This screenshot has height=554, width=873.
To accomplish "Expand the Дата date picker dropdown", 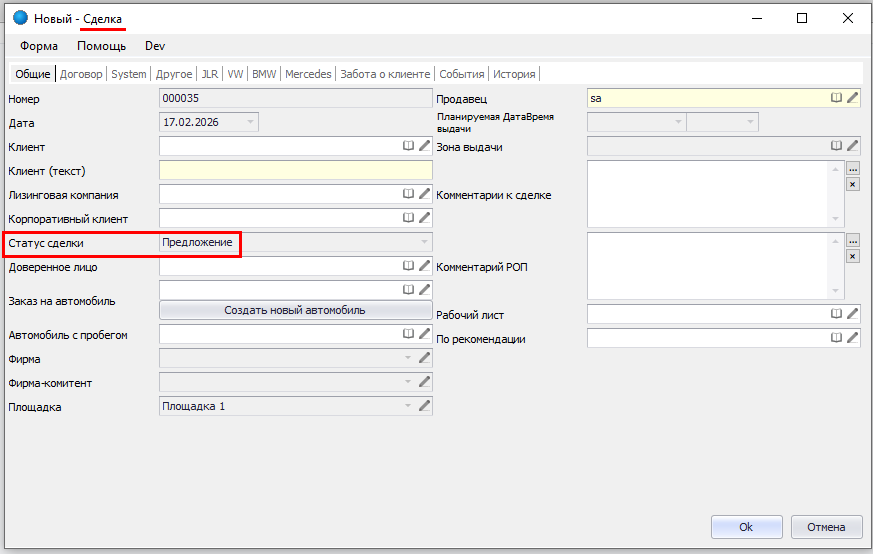I will coord(249,122).
